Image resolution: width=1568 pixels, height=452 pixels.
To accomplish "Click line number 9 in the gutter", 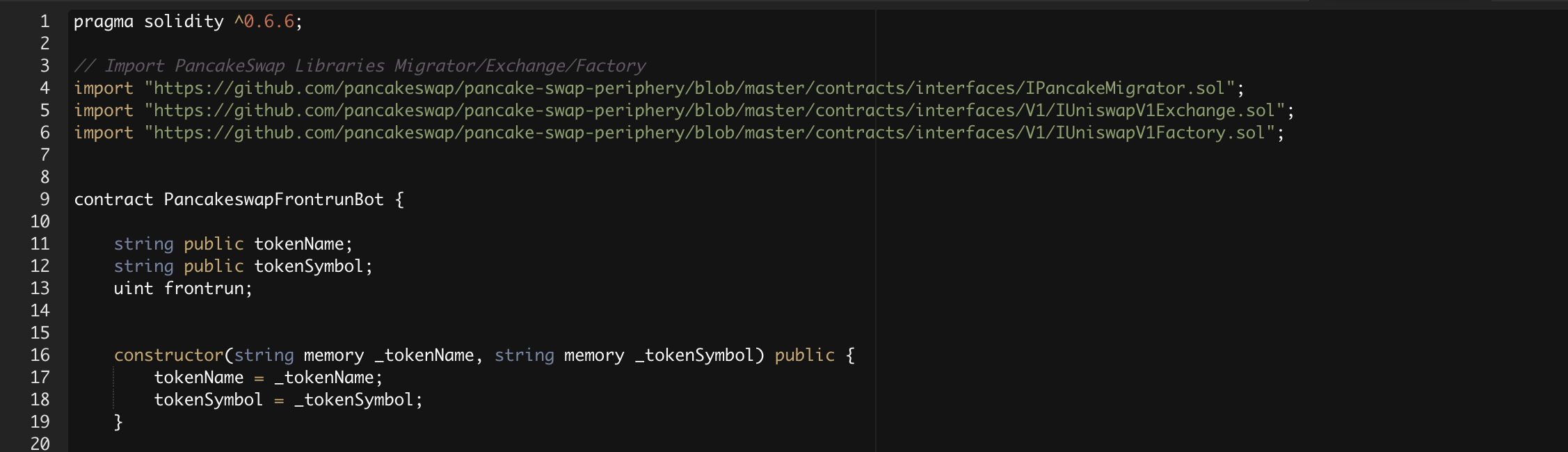I will pyautogui.click(x=45, y=200).
